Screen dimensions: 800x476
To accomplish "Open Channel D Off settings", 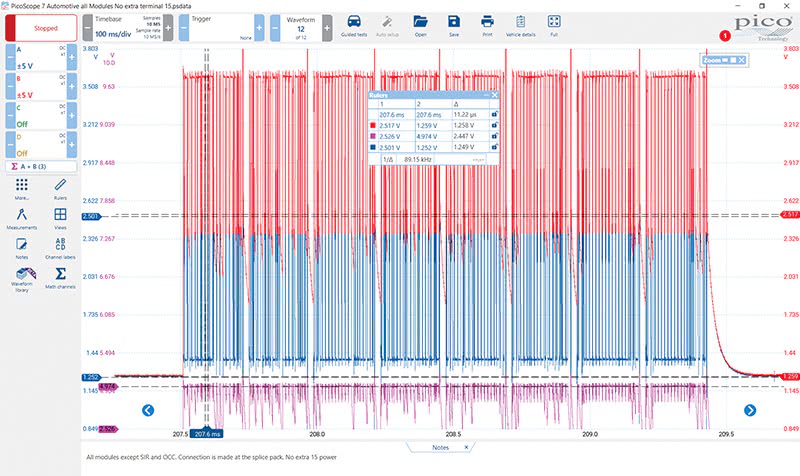I will (41, 144).
